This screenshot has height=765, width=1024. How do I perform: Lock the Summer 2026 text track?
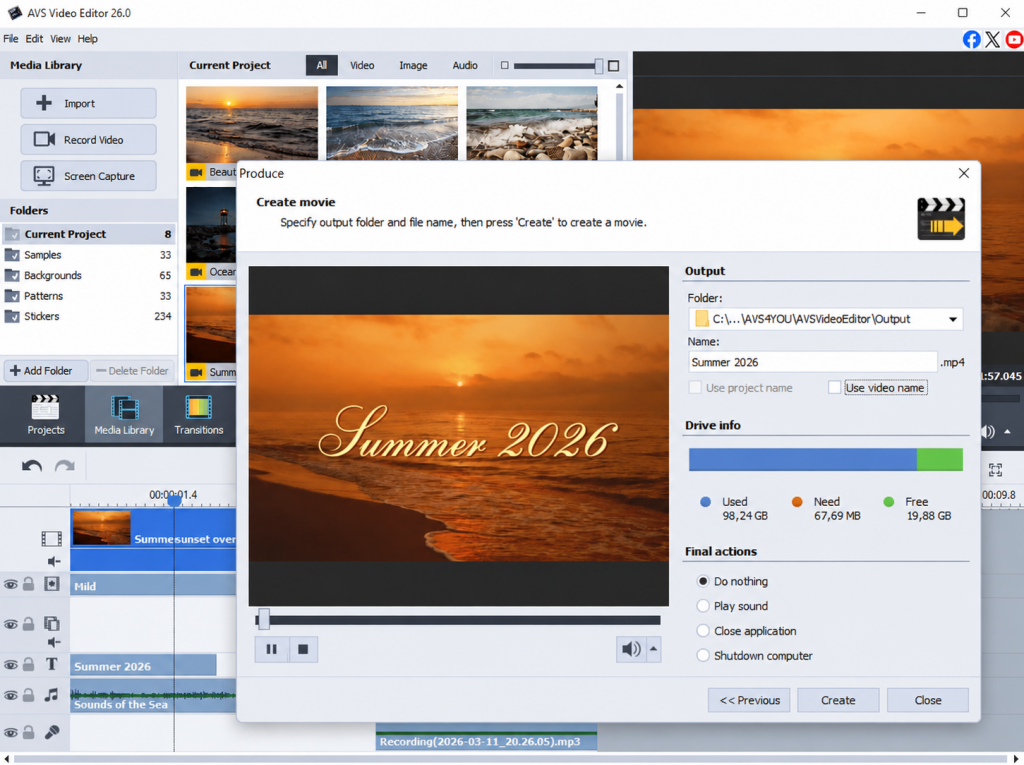(28, 664)
